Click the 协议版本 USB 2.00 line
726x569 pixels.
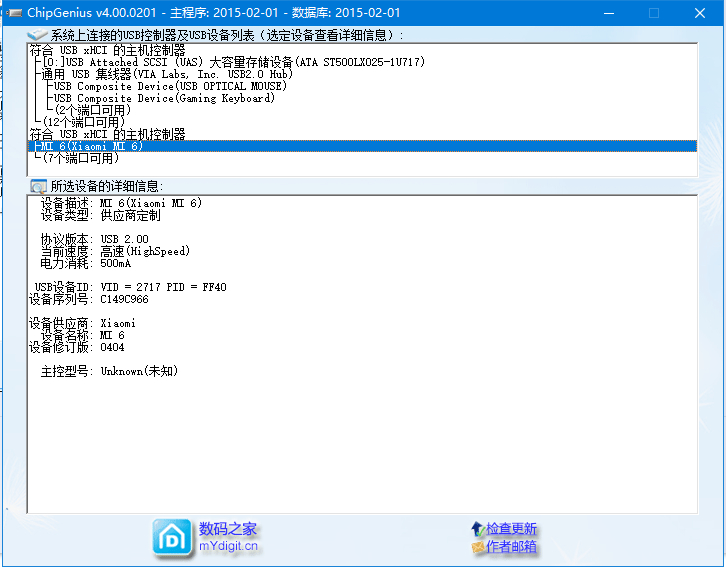click(x=94, y=239)
